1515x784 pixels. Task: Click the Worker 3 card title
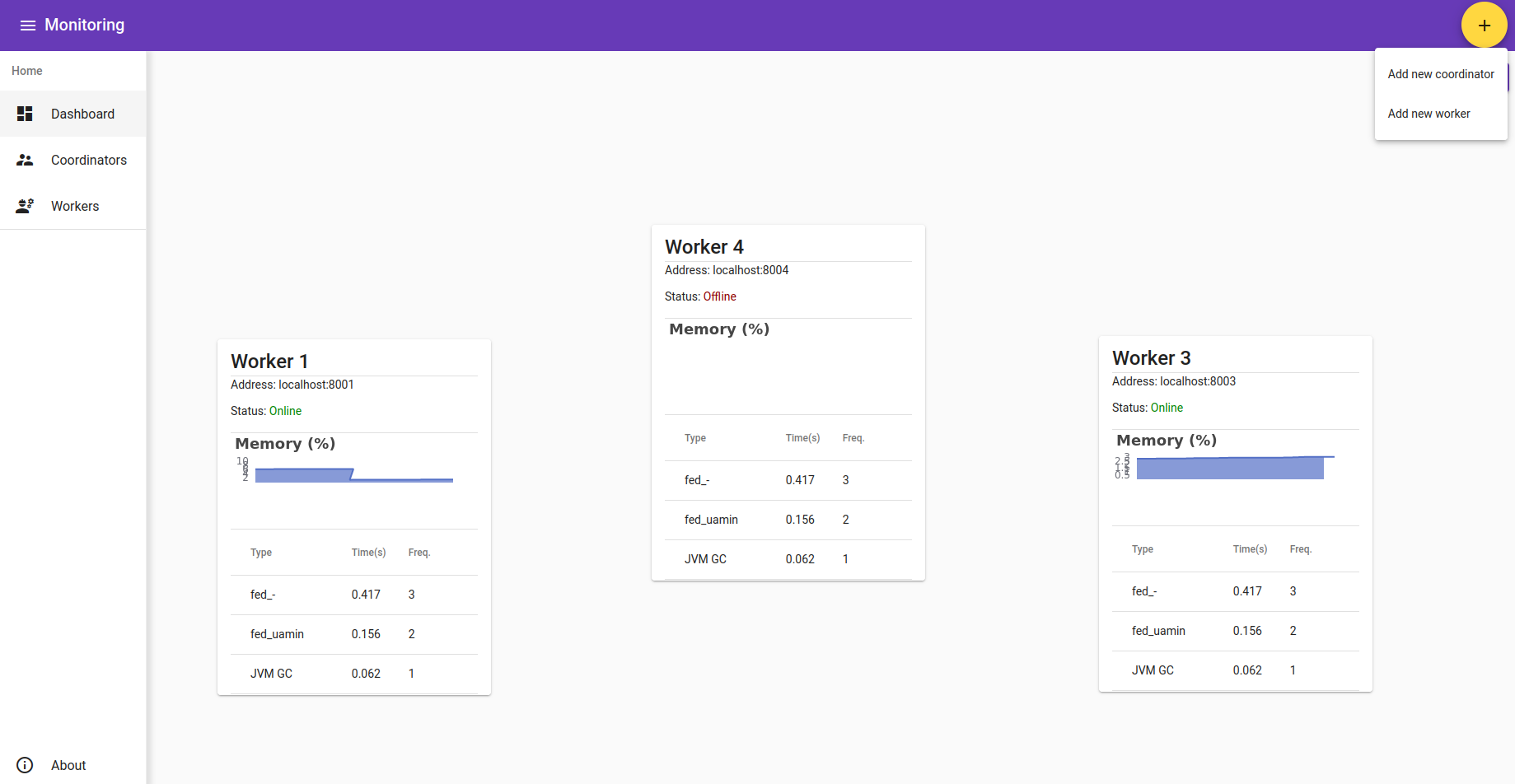point(1152,358)
